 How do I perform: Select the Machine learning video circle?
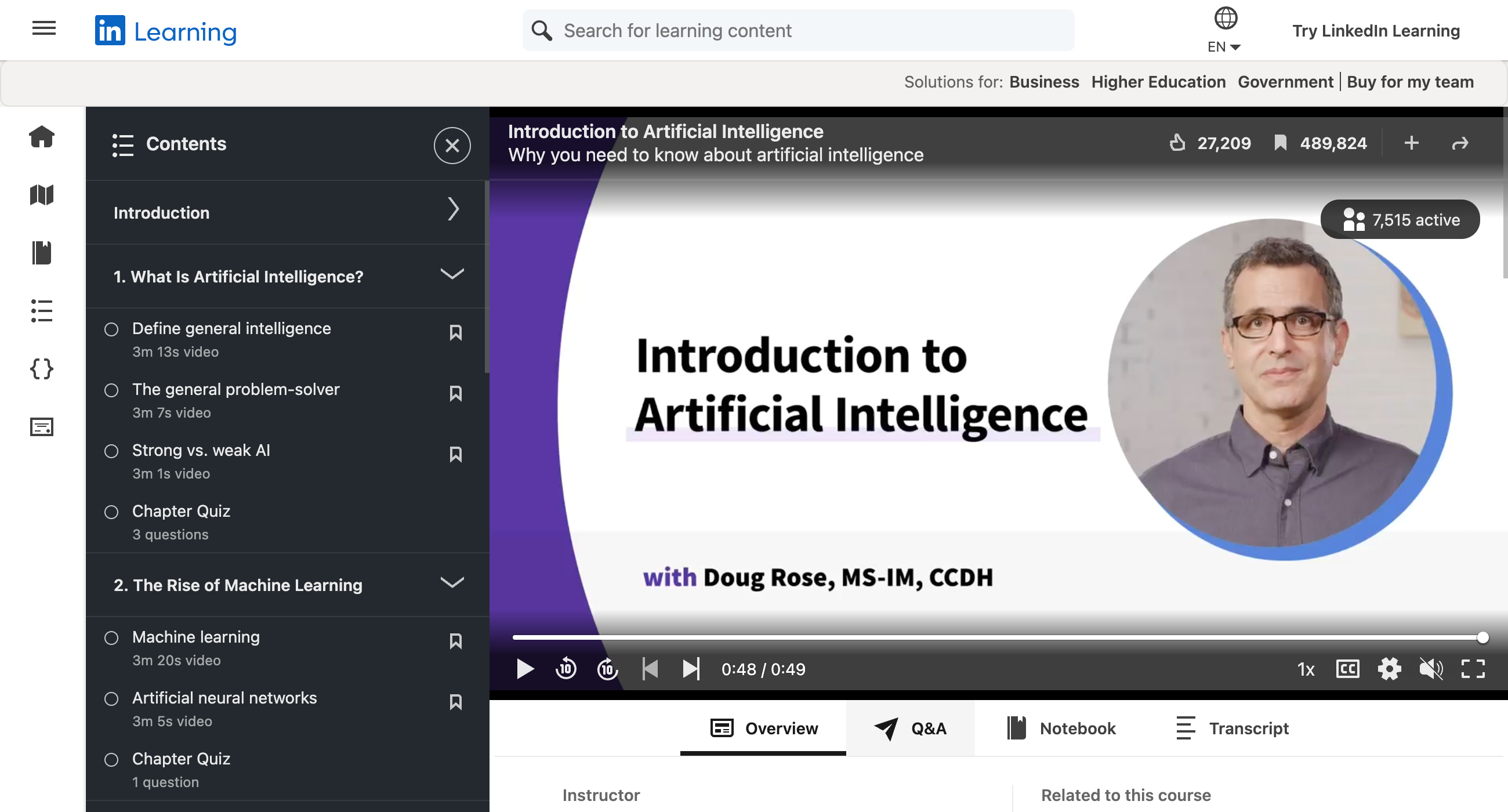point(111,638)
